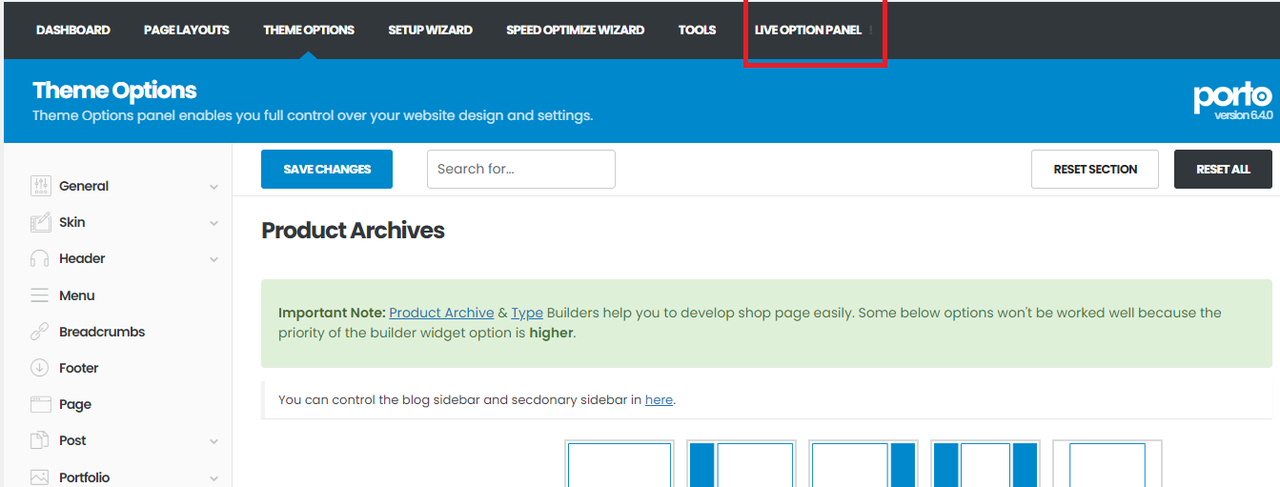Click the 'version 6.4.0' text
This screenshot has height=487, width=1280.
coord(1243,115)
